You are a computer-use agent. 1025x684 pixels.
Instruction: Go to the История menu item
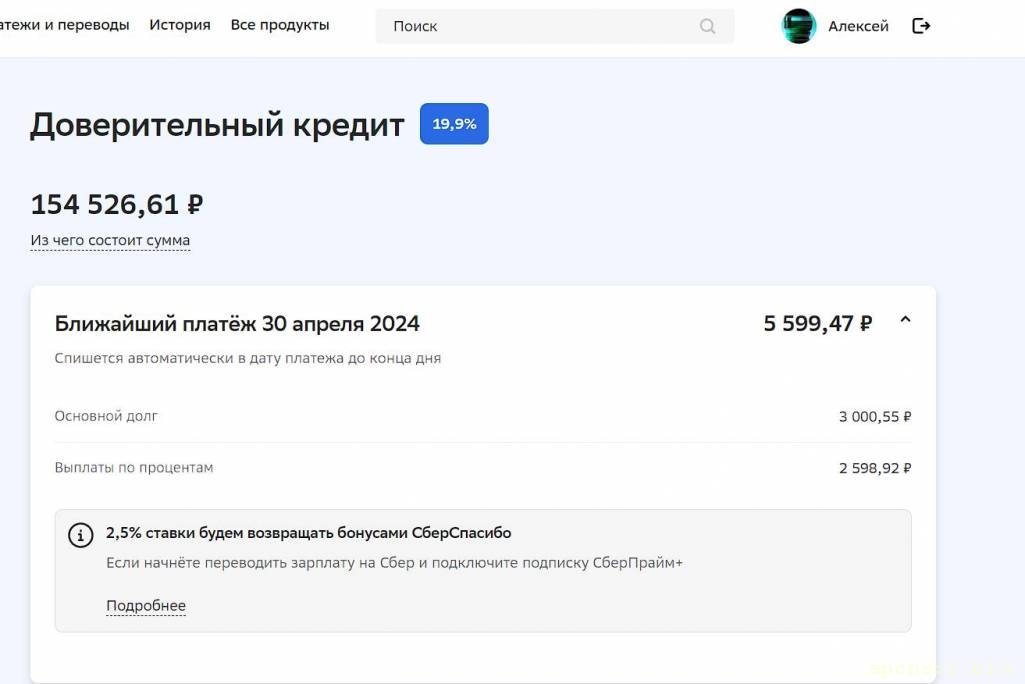coord(180,25)
